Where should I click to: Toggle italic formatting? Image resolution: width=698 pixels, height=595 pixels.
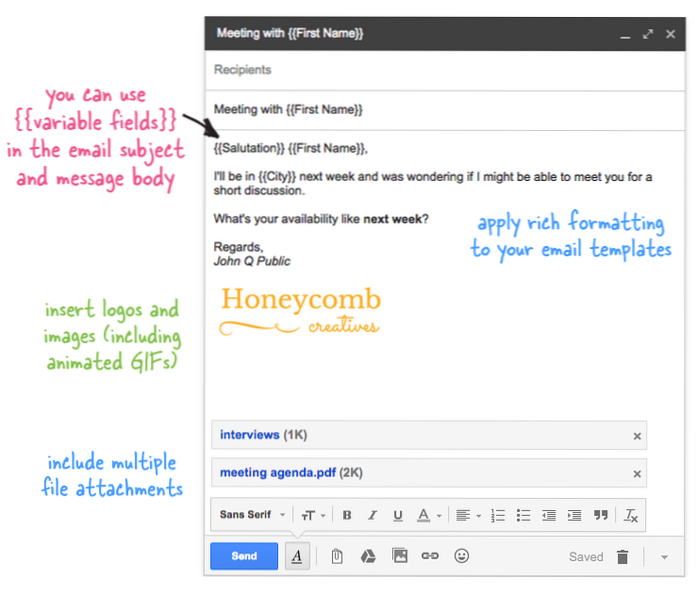tap(372, 515)
